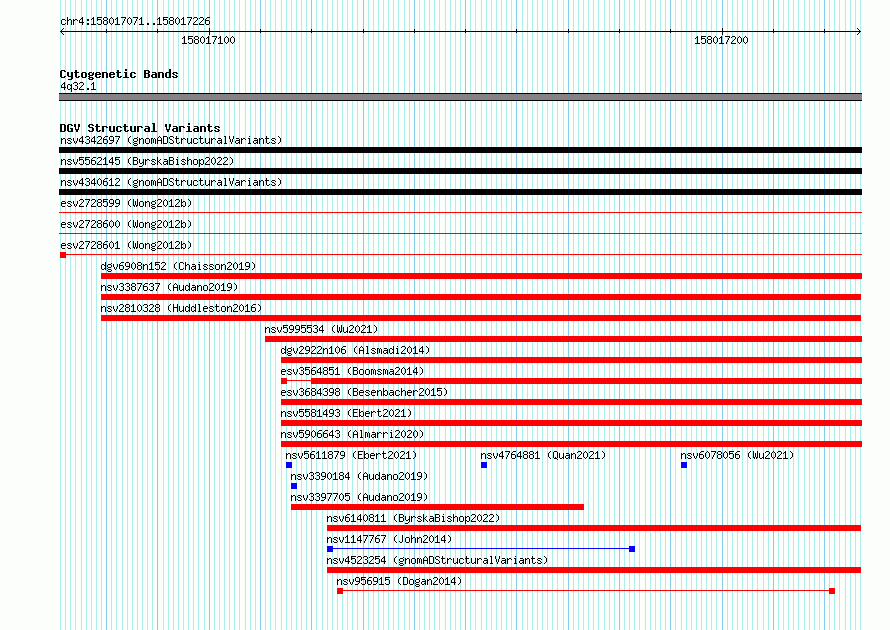Click nsv4342697 gnomADStructuralVariants label
This screenshot has height=630, width=890.
[171, 140]
